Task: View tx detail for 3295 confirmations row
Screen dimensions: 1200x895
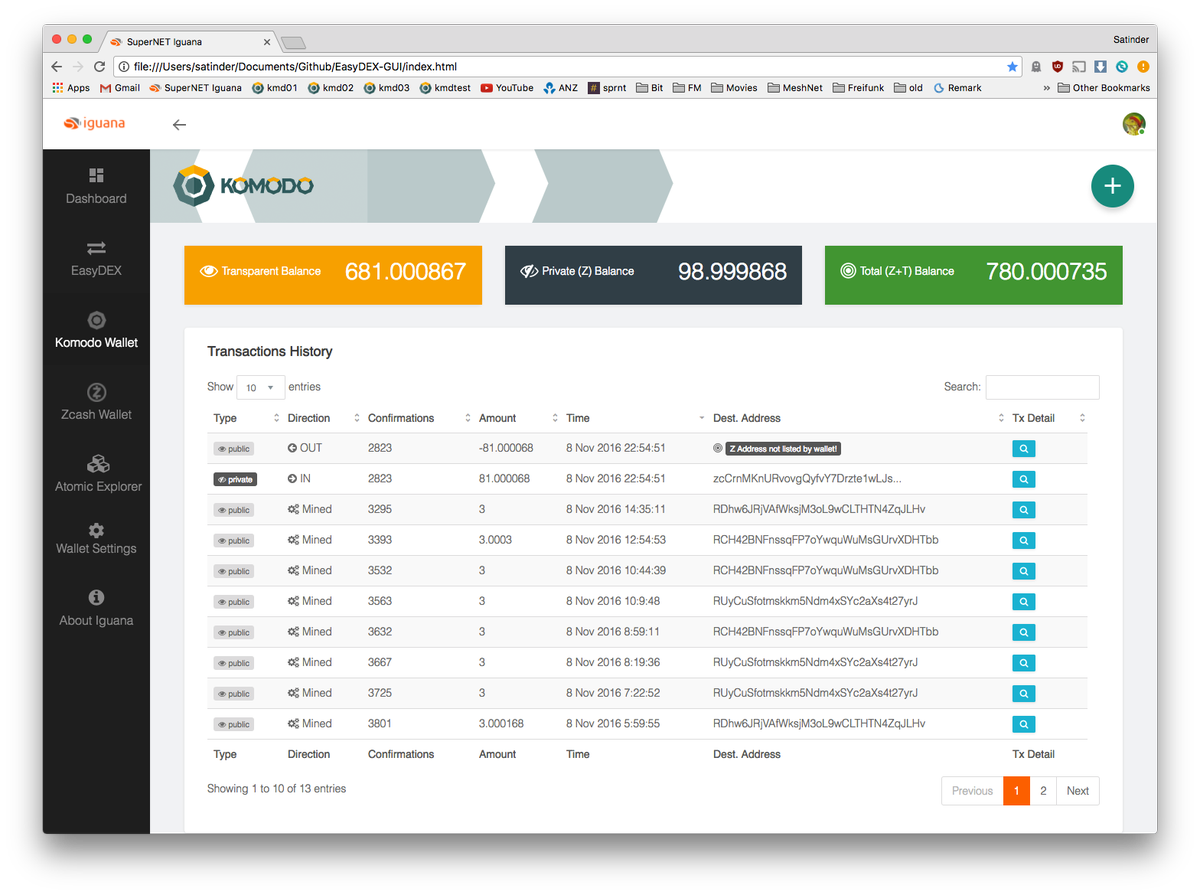Action: pyautogui.click(x=1023, y=510)
